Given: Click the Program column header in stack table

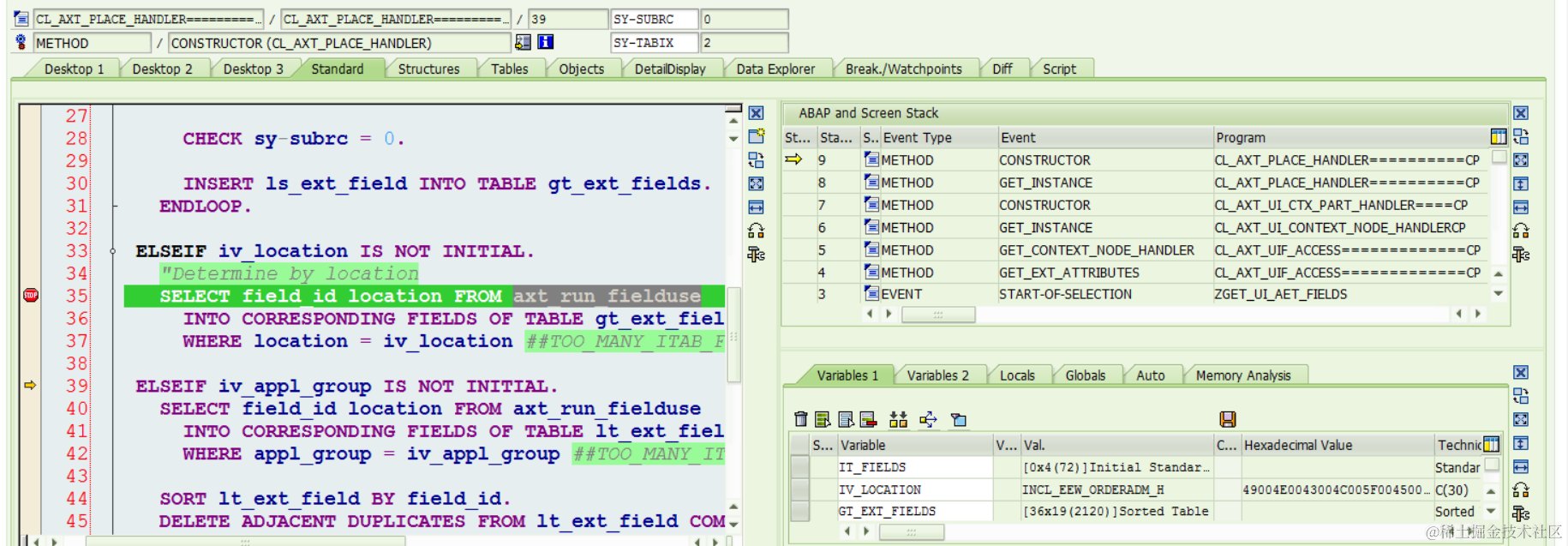Looking at the screenshot, I should point(1350,137).
